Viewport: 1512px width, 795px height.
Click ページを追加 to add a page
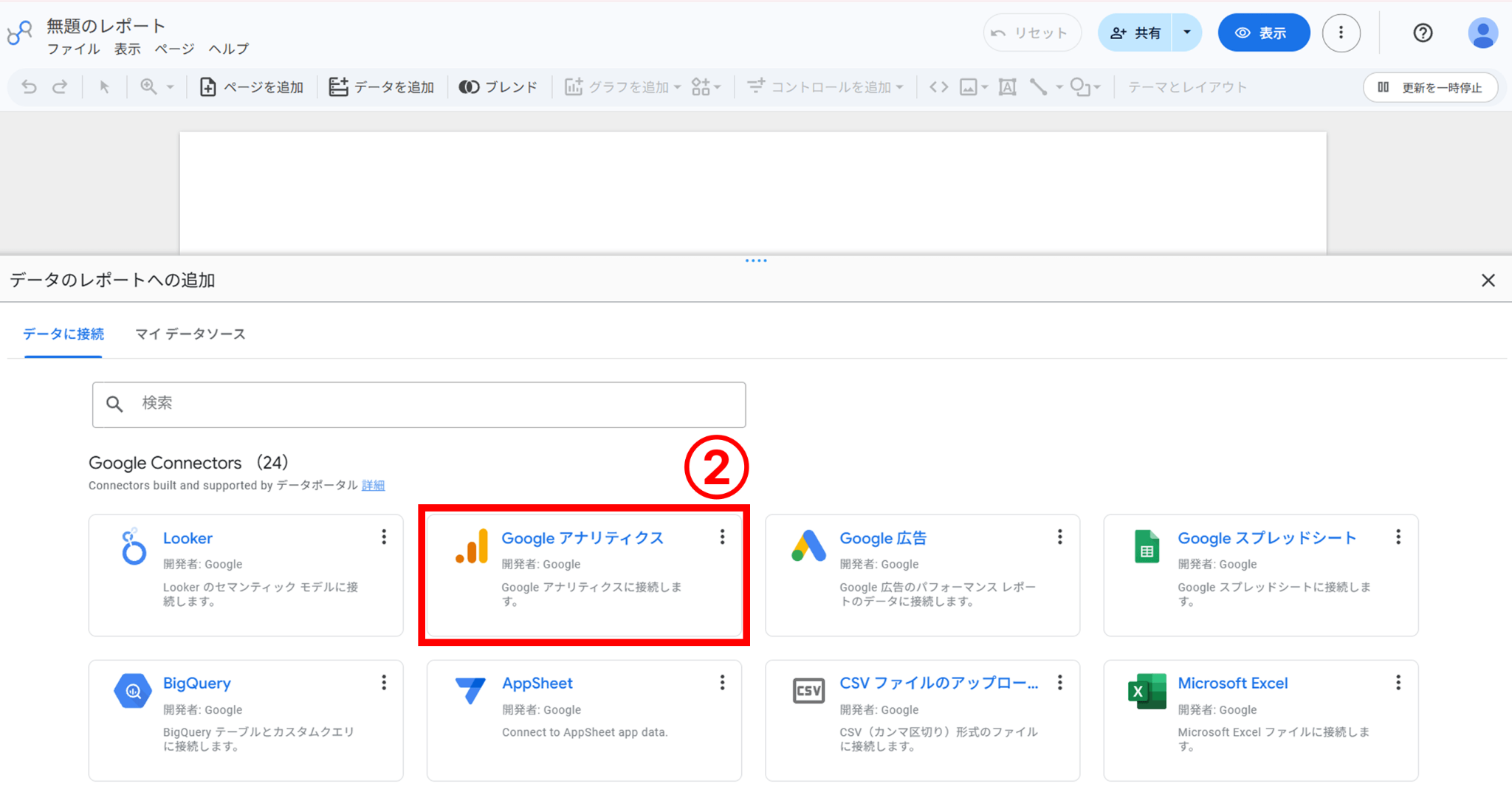tap(252, 87)
